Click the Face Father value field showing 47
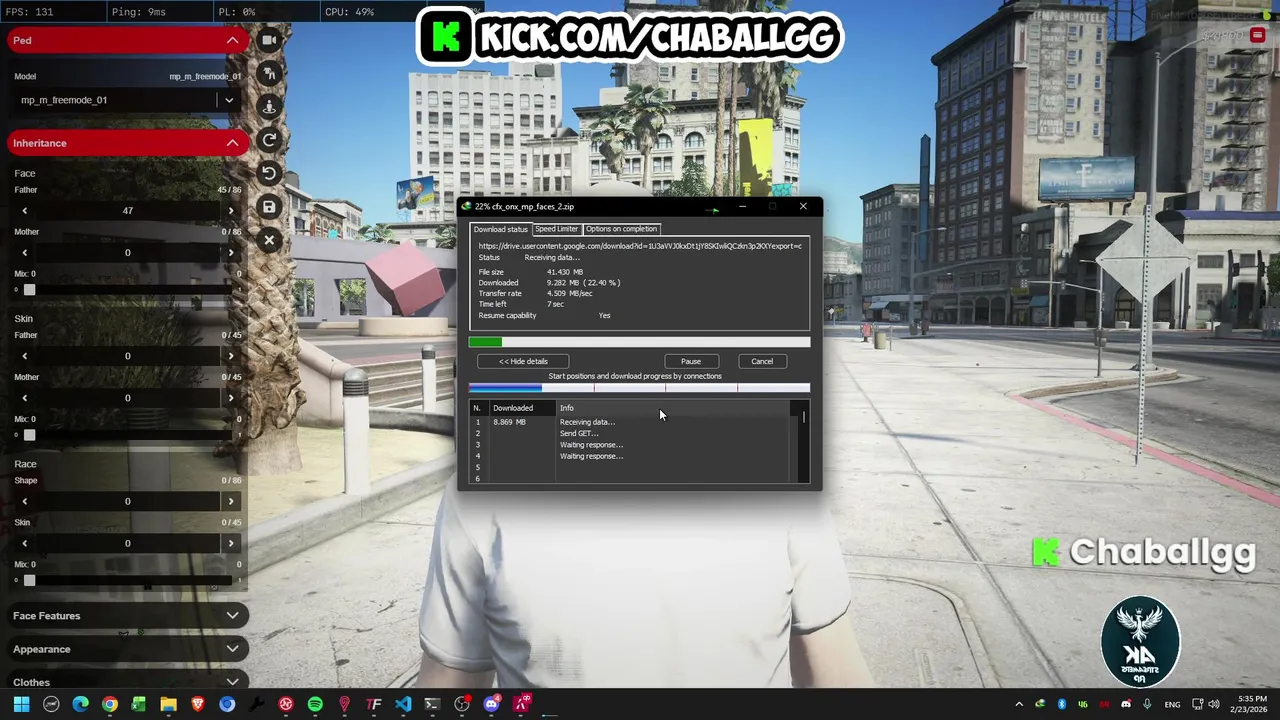Image resolution: width=1280 pixels, height=720 pixels. [127, 211]
